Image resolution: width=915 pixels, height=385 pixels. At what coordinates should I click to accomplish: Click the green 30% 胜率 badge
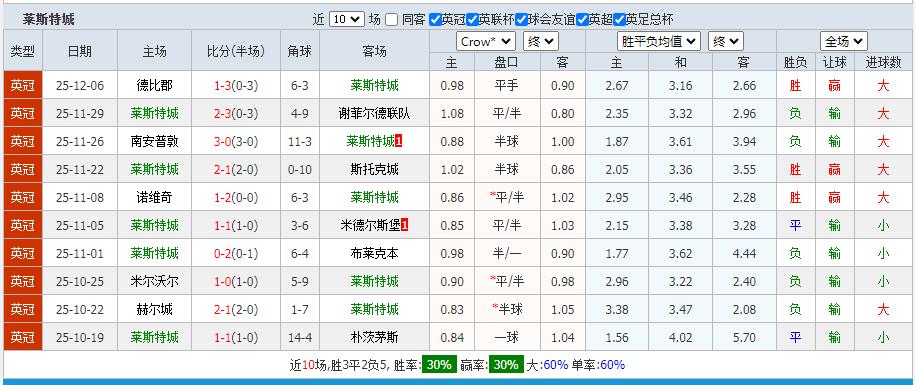[438, 365]
